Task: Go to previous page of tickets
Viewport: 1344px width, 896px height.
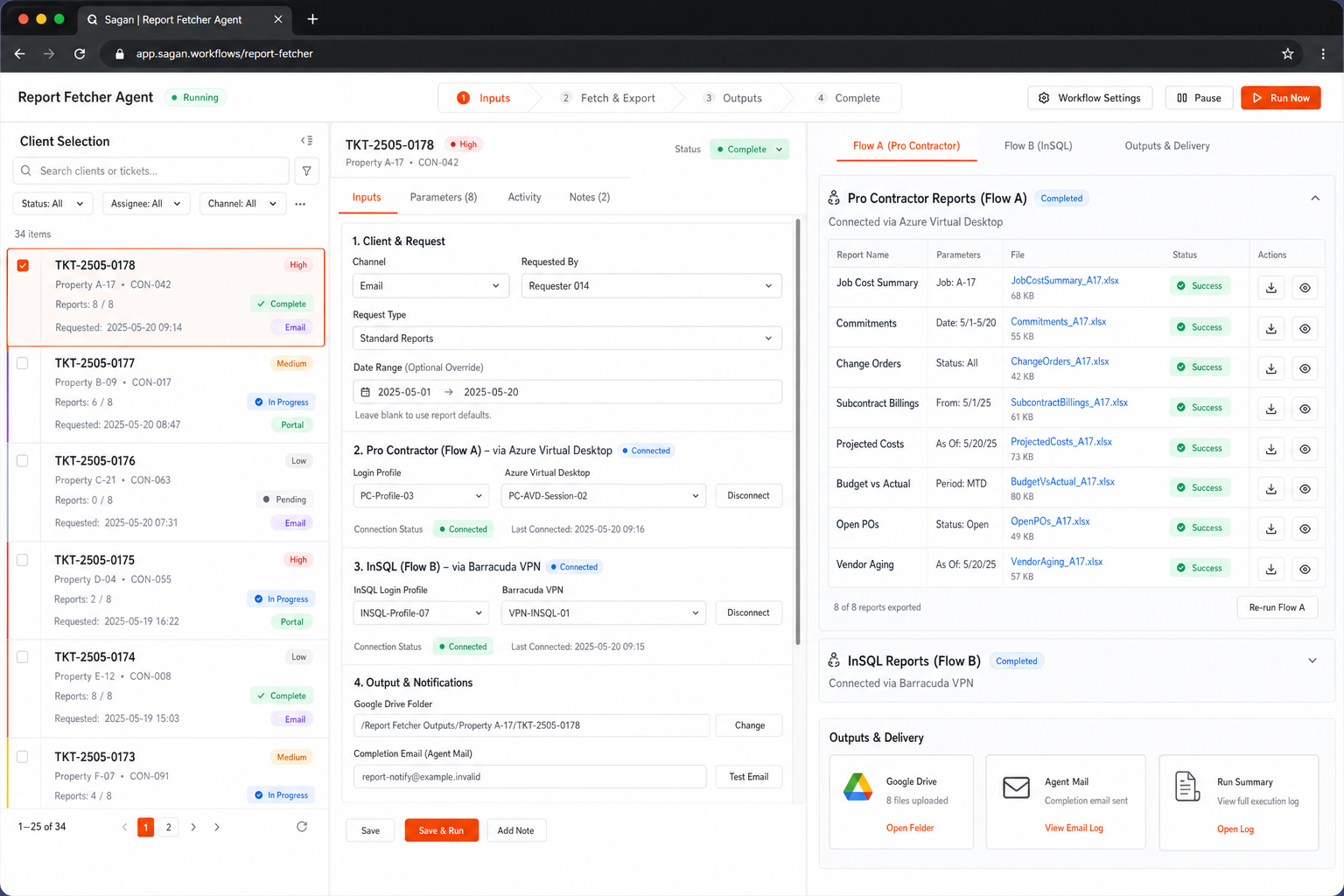Action: tap(124, 827)
